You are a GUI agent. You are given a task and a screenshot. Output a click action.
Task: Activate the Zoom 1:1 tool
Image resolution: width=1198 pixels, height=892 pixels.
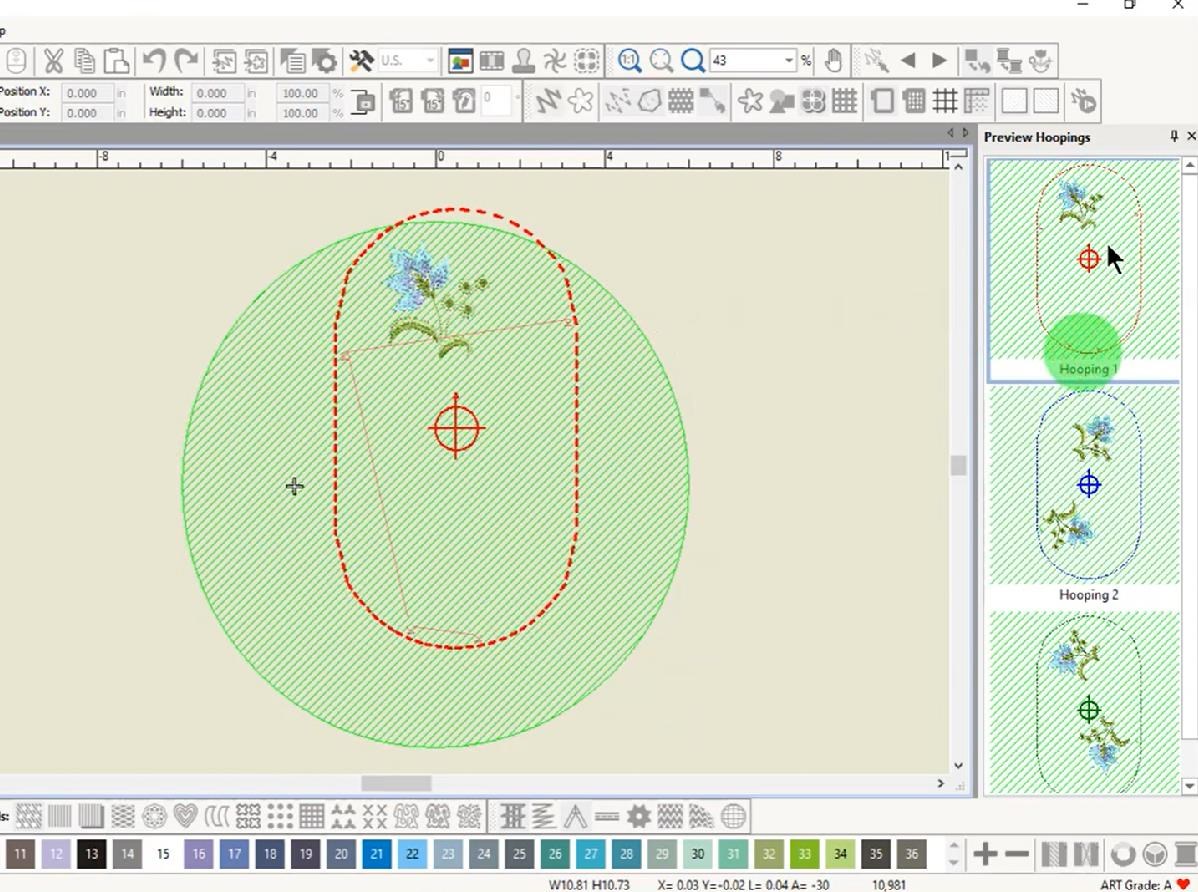click(627, 60)
